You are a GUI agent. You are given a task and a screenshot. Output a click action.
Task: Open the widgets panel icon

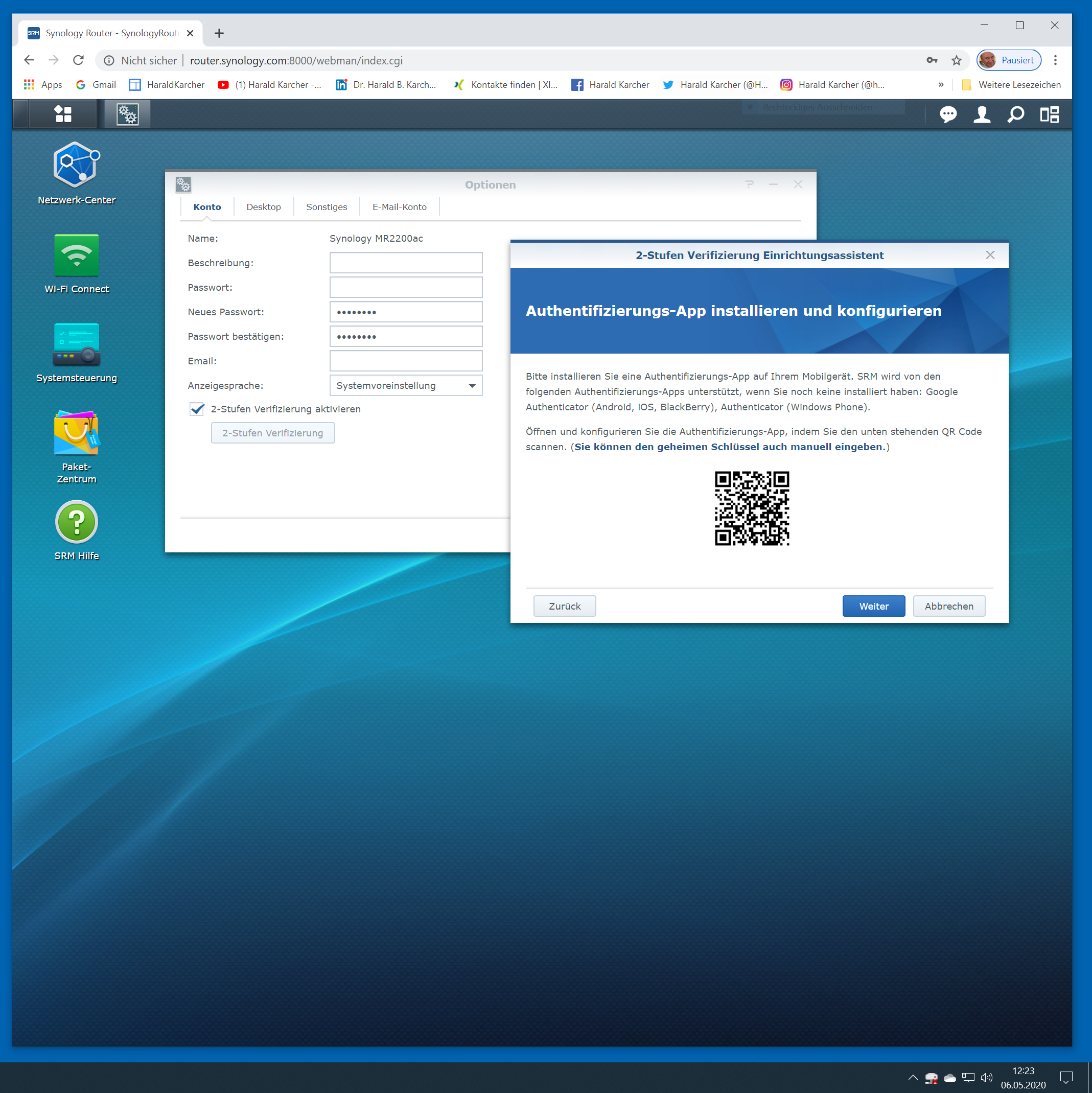click(1050, 115)
